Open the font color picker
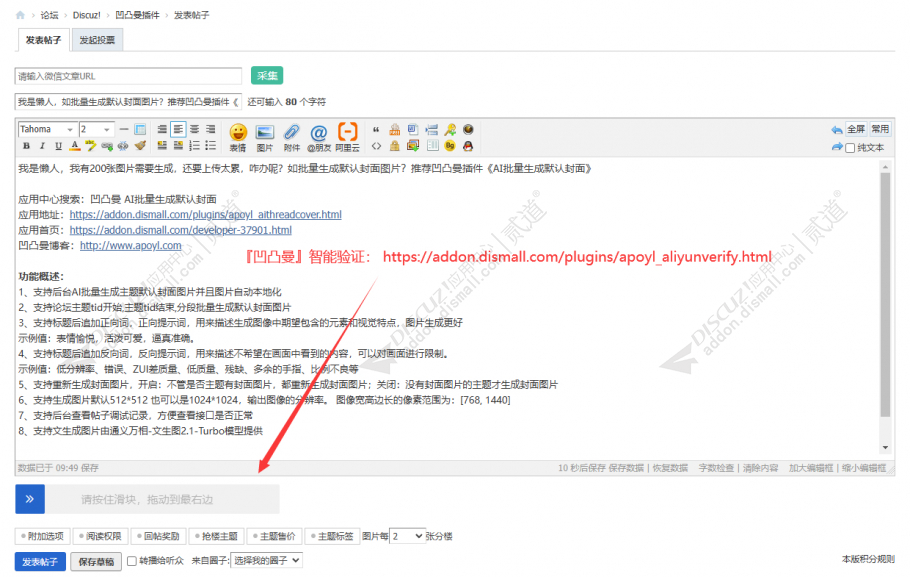 [x=74, y=146]
